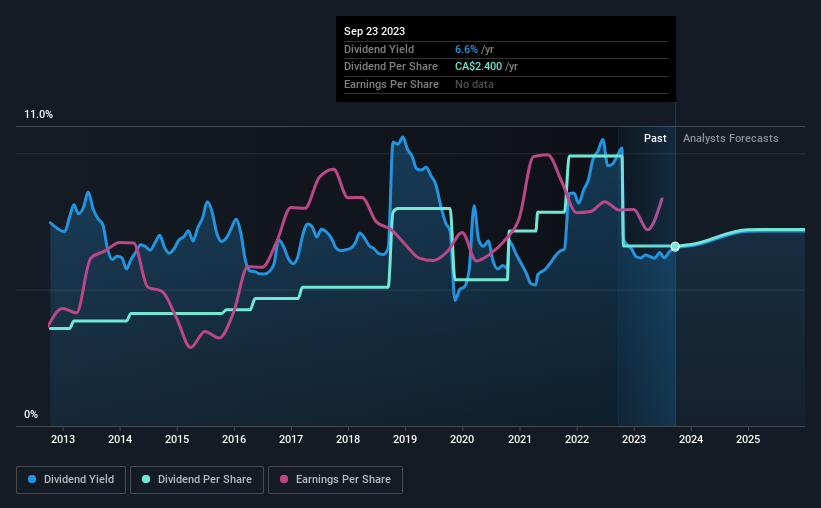This screenshot has width=821, height=508.
Task: Click the 2014 x-axis label
Action: tap(120, 439)
